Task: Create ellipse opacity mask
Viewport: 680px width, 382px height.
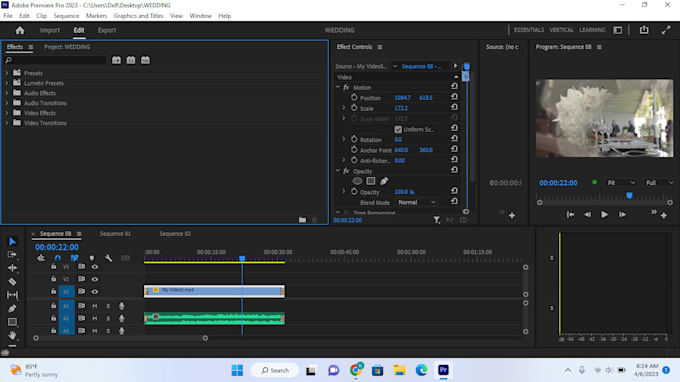Action: 357,181
